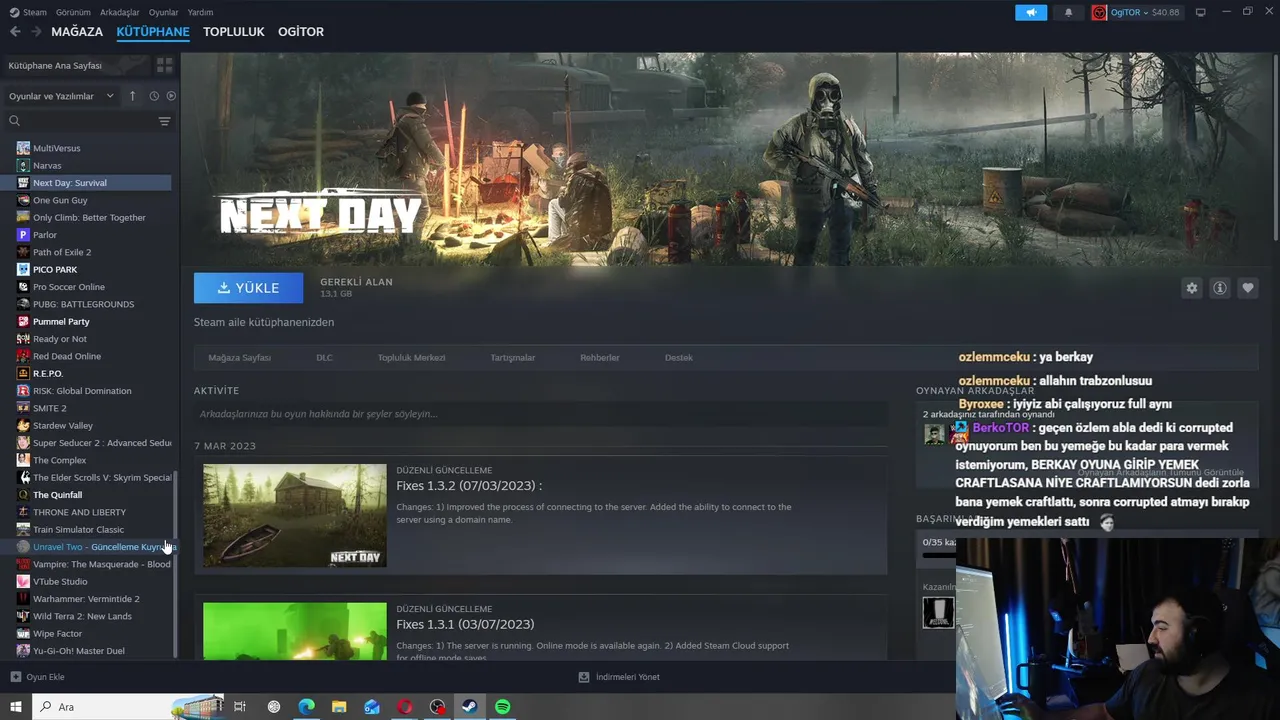The image size is (1280, 720).
Task: Click Steam icon in taskbar
Action: click(x=470, y=707)
